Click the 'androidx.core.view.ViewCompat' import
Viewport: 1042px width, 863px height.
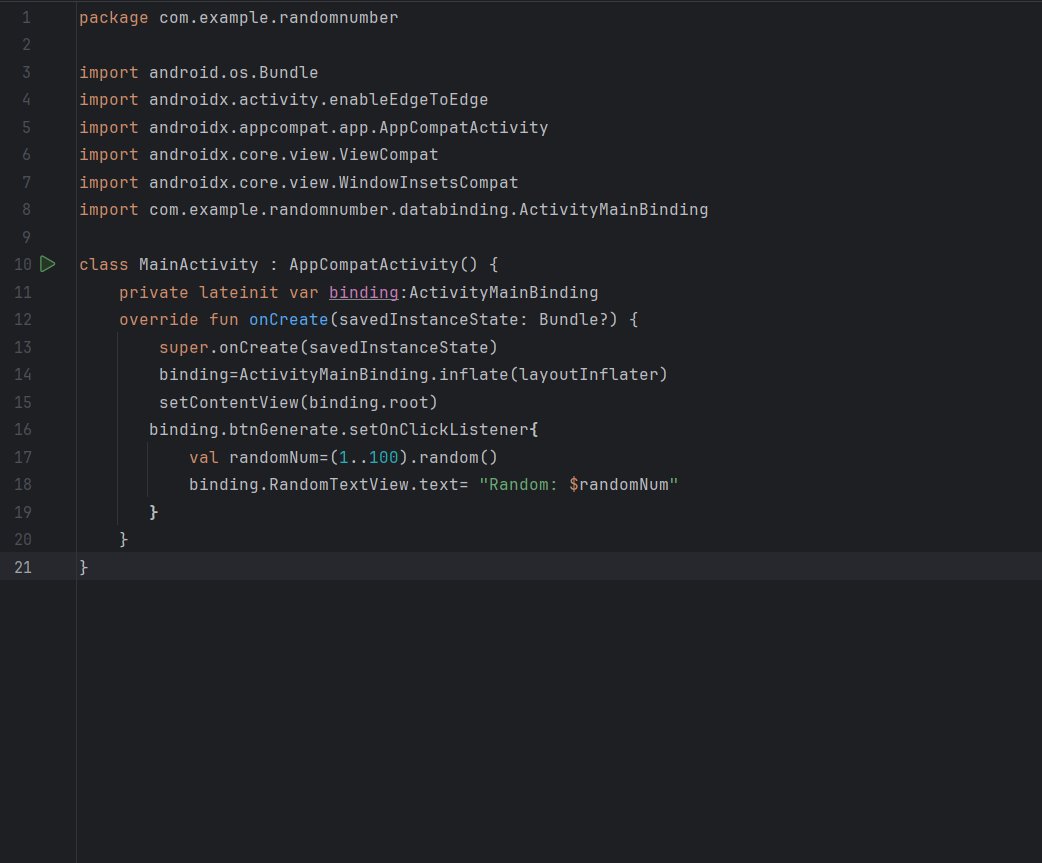coord(294,155)
